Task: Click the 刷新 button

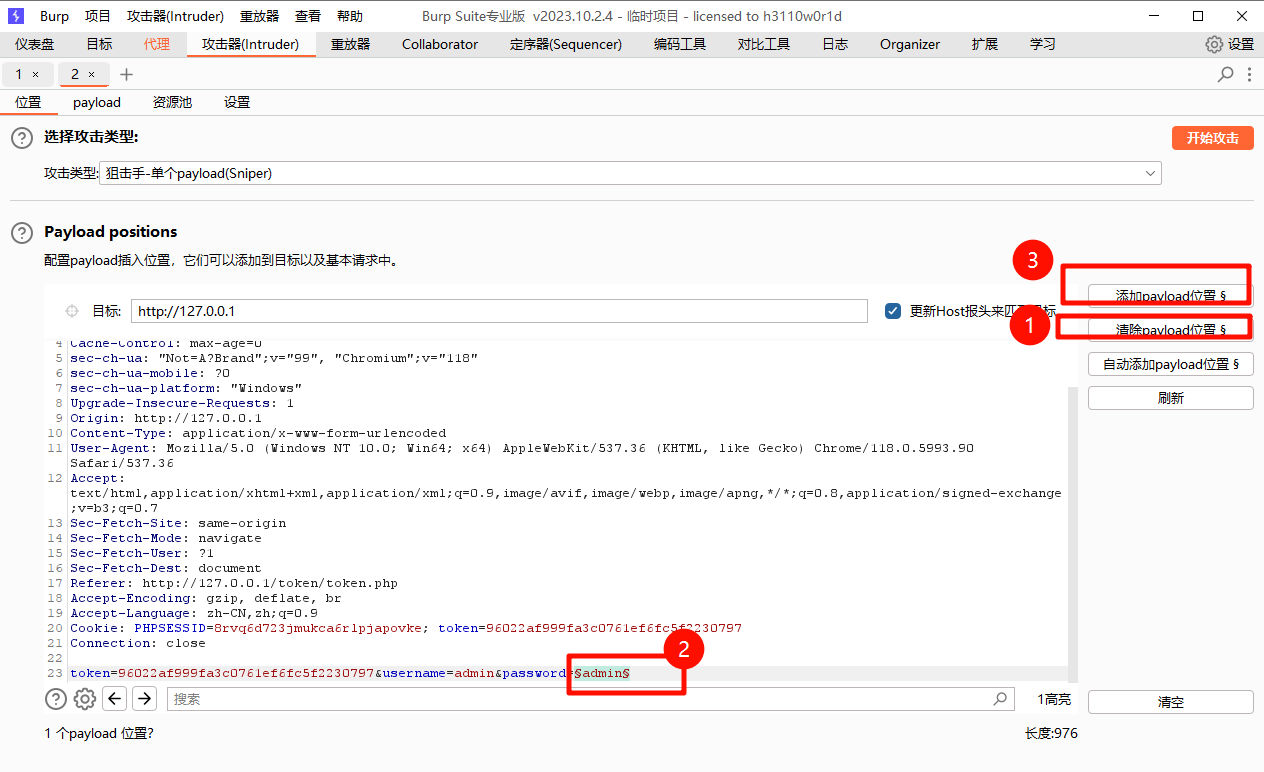Action: point(1171,398)
